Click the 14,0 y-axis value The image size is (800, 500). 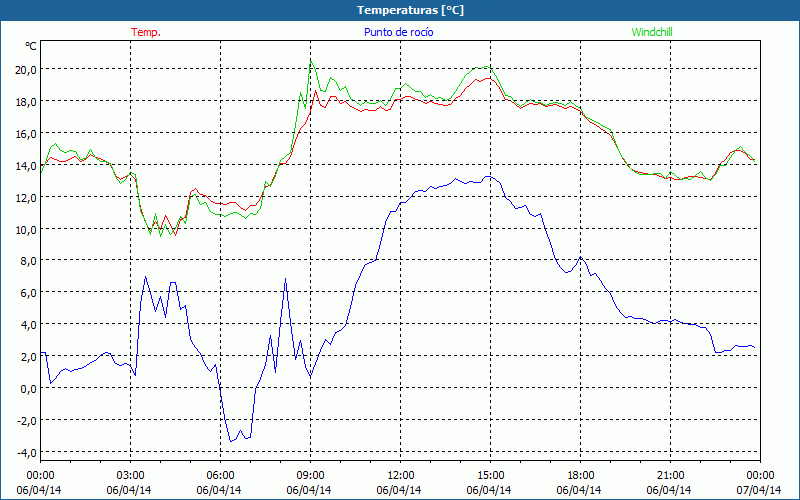click(25, 165)
